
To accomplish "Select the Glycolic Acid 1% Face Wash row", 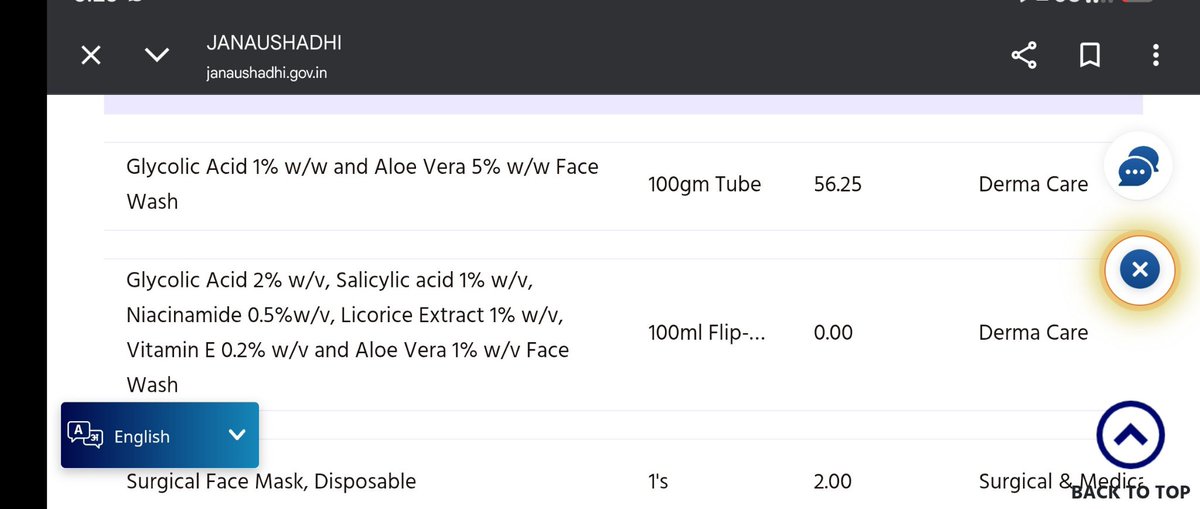I will (x=623, y=184).
